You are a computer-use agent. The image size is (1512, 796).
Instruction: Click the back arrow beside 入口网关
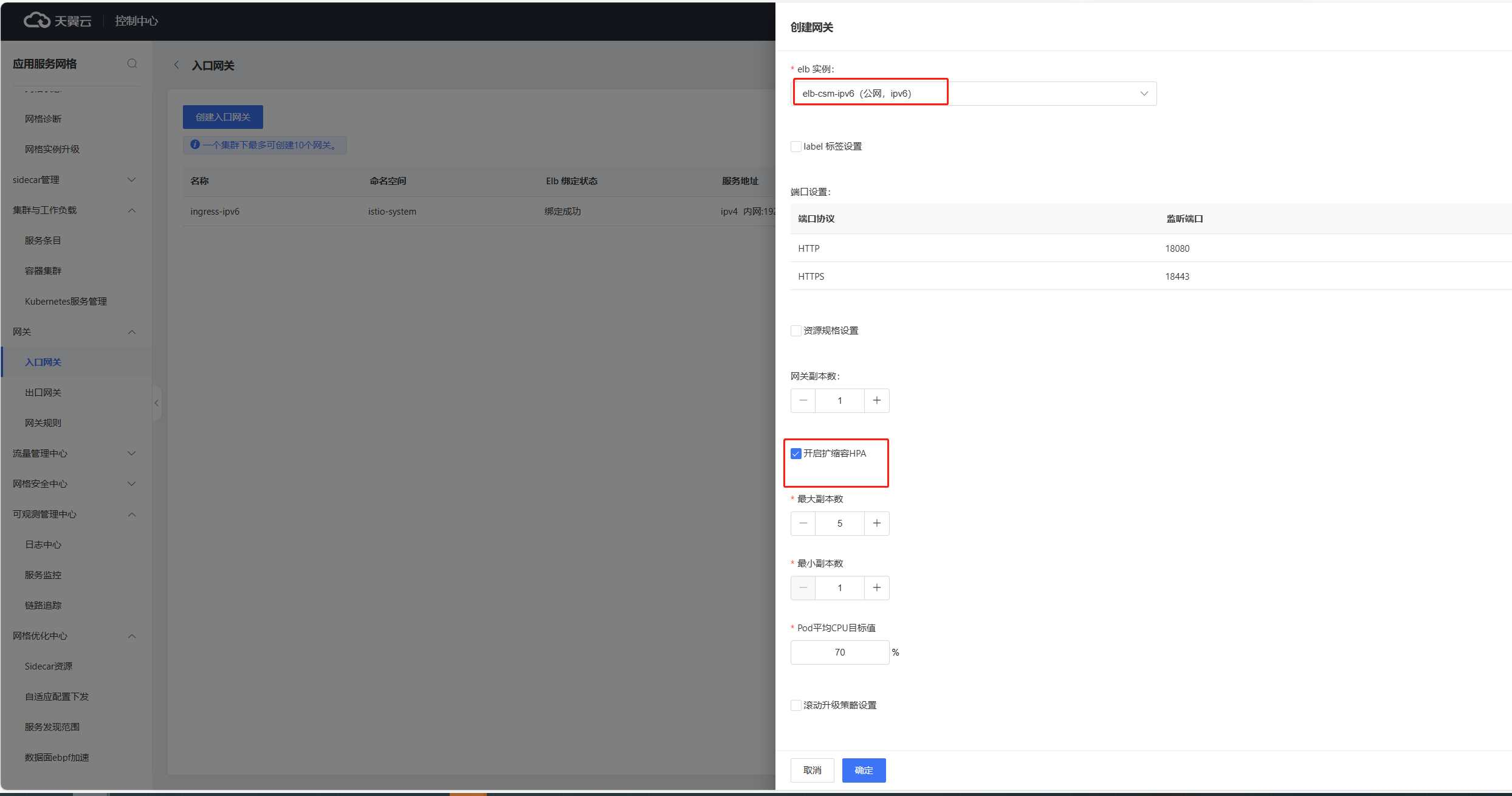pyautogui.click(x=176, y=65)
